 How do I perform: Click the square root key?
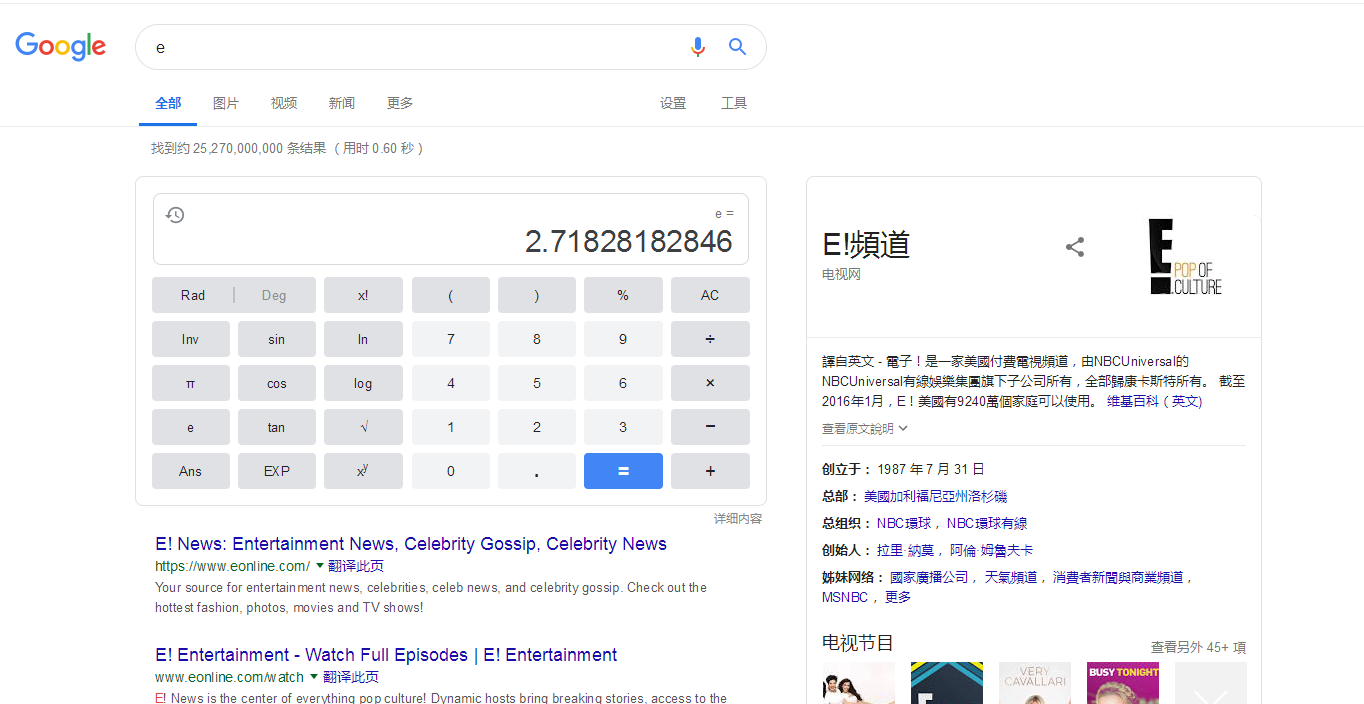pyautogui.click(x=363, y=427)
